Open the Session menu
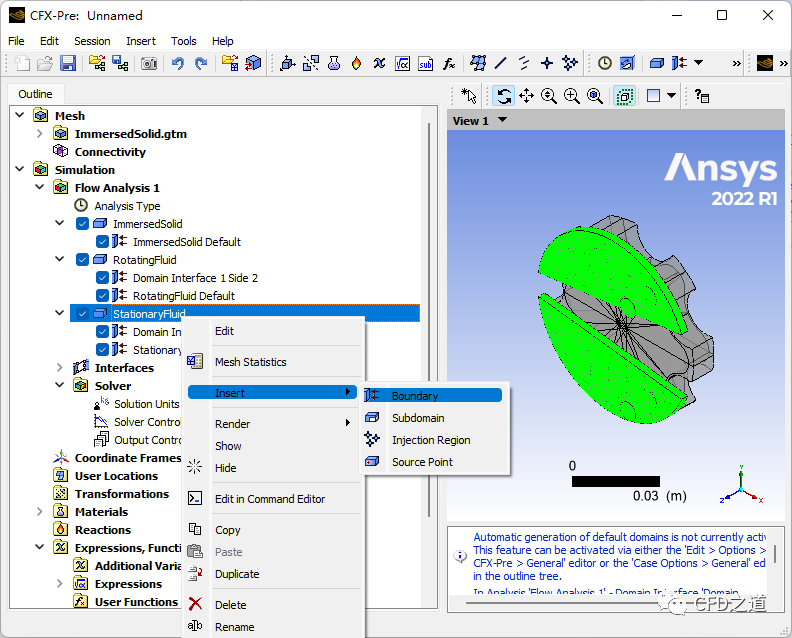This screenshot has width=792, height=638. (x=92, y=41)
